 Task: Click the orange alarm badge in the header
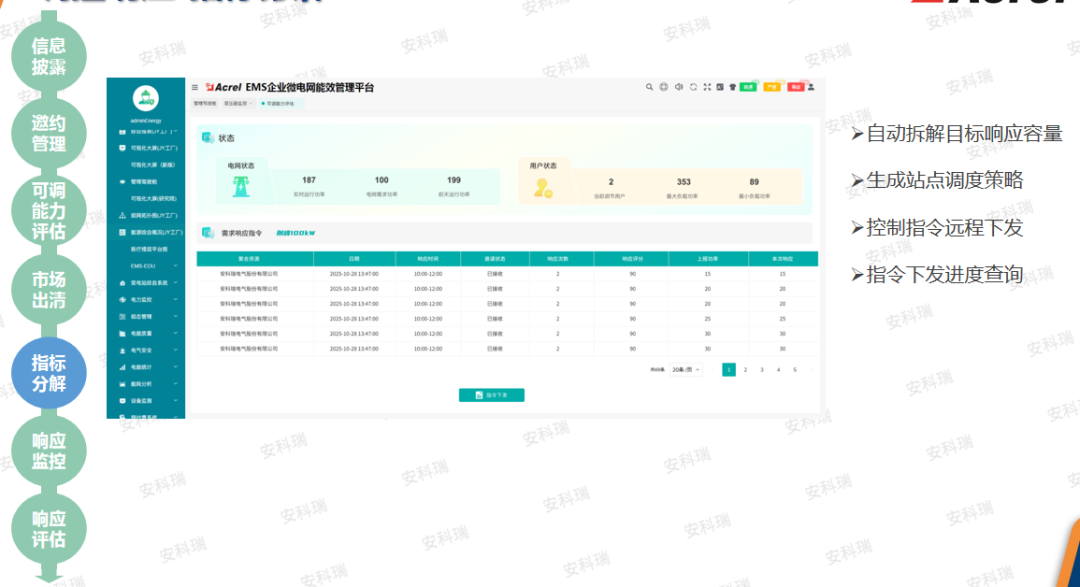point(772,87)
